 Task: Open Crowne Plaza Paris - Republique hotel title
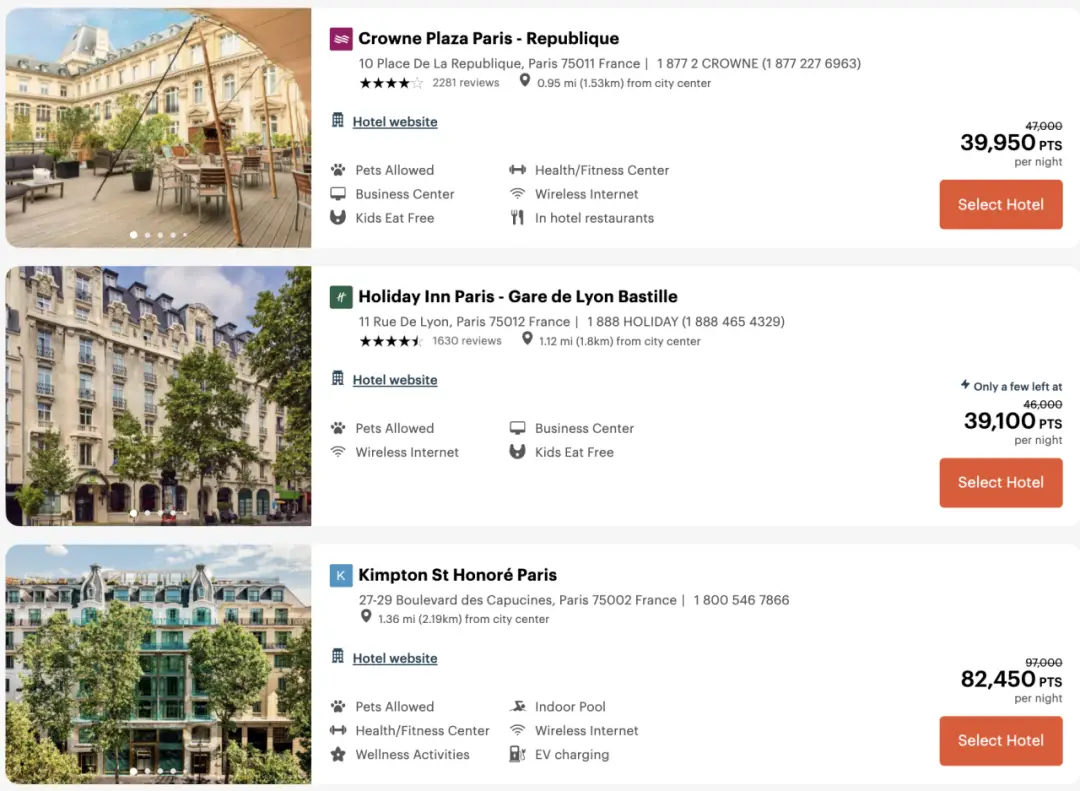tap(488, 39)
